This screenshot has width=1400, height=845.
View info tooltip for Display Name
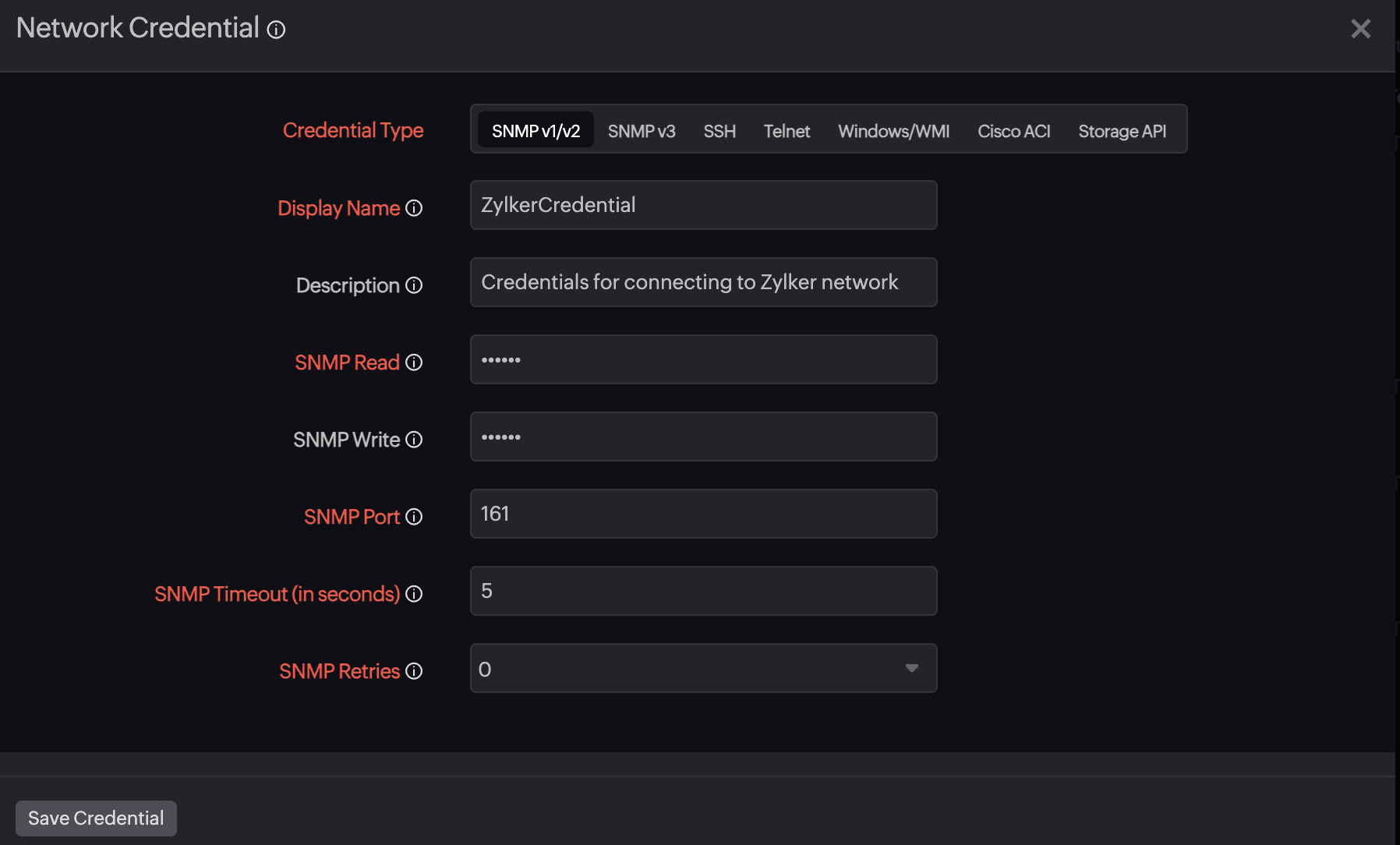(x=414, y=208)
